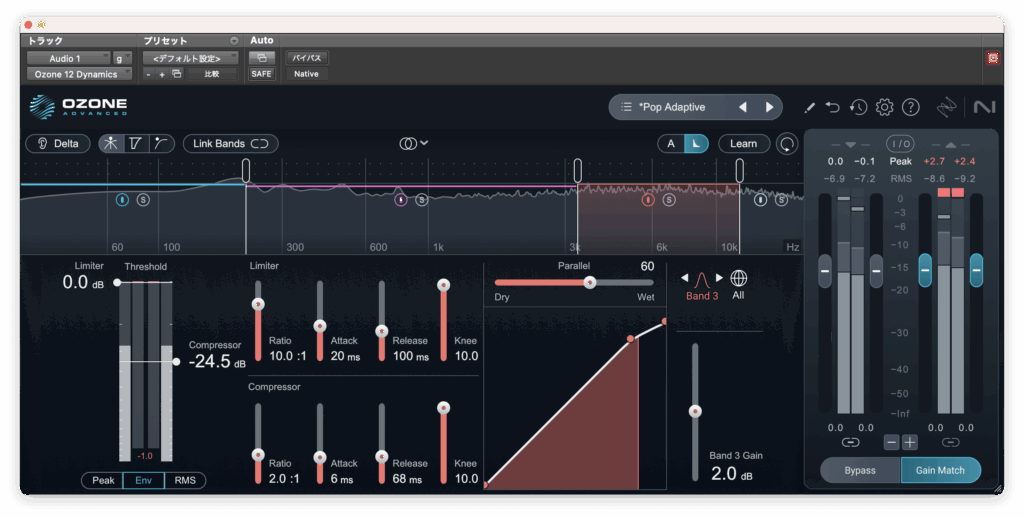Expand the overlapping circles channel mode dropdown
Screen dimensions: 1024x518
click(x=414, y=144)
